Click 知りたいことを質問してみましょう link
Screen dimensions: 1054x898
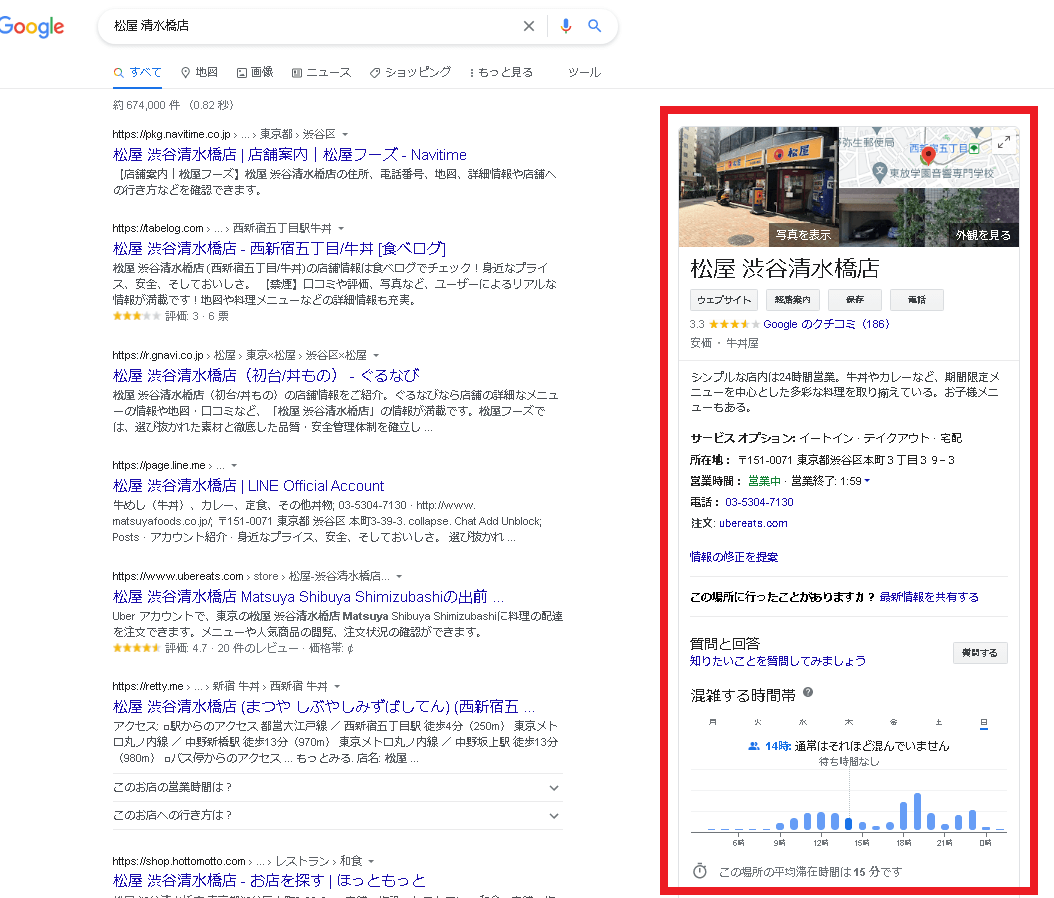(x=778, y=661)
